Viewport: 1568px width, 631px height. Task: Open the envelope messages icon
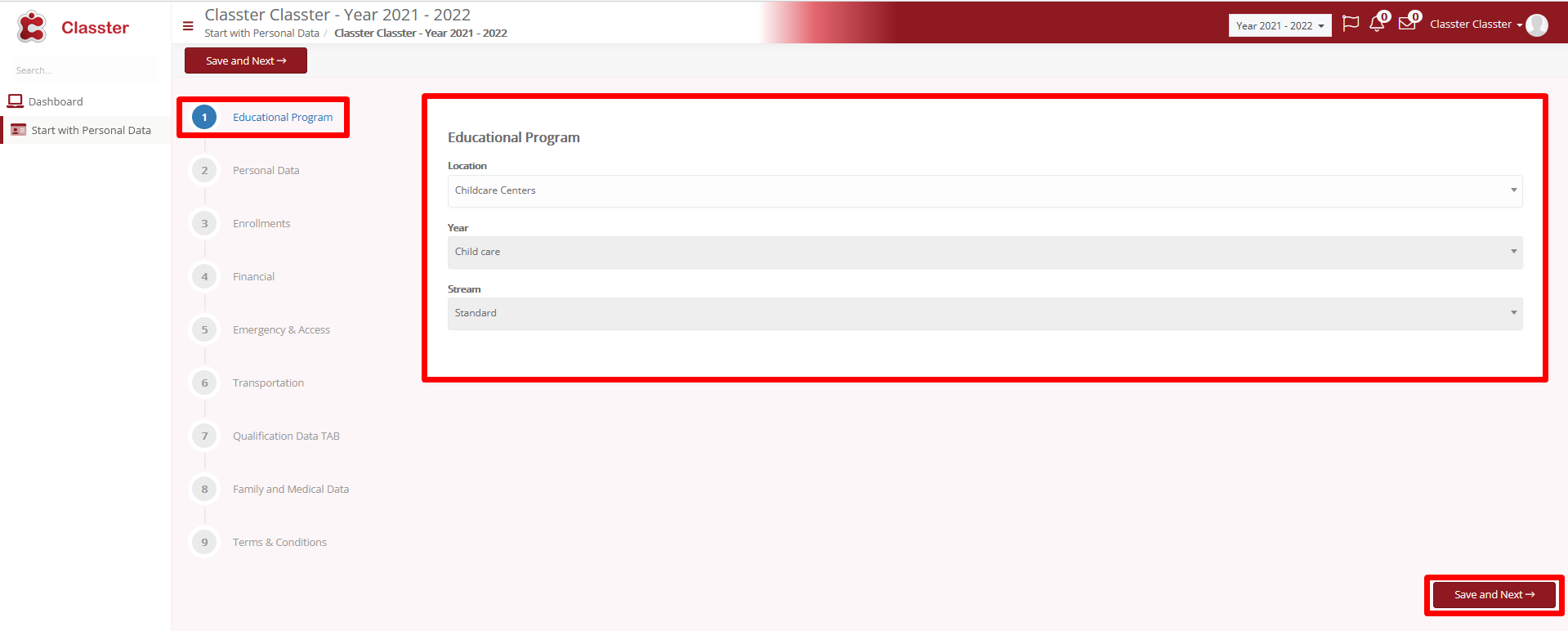tap(1407, 24)
